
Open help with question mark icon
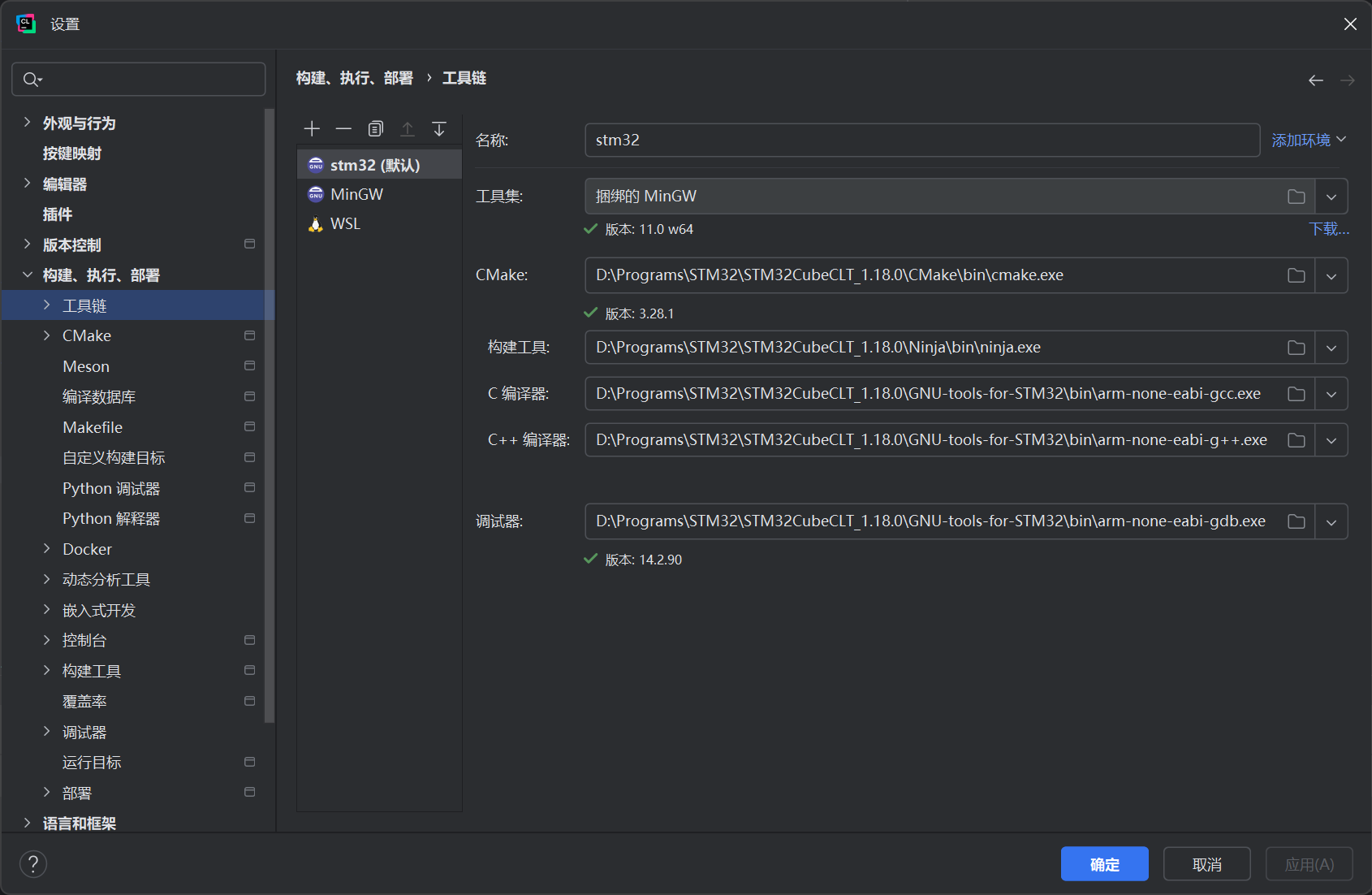[x=33, y=864]
